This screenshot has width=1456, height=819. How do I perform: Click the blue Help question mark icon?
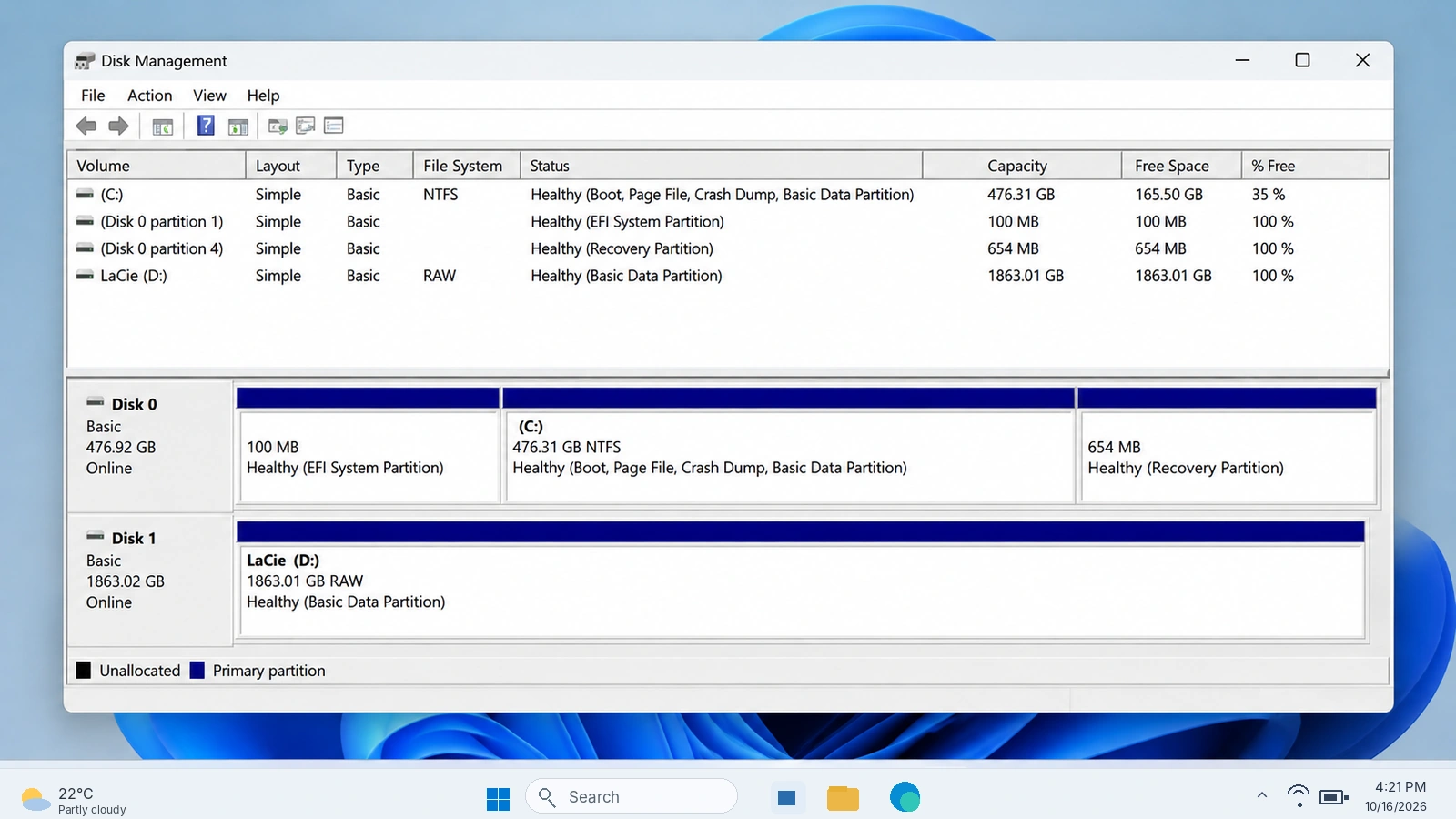[206, 126]
